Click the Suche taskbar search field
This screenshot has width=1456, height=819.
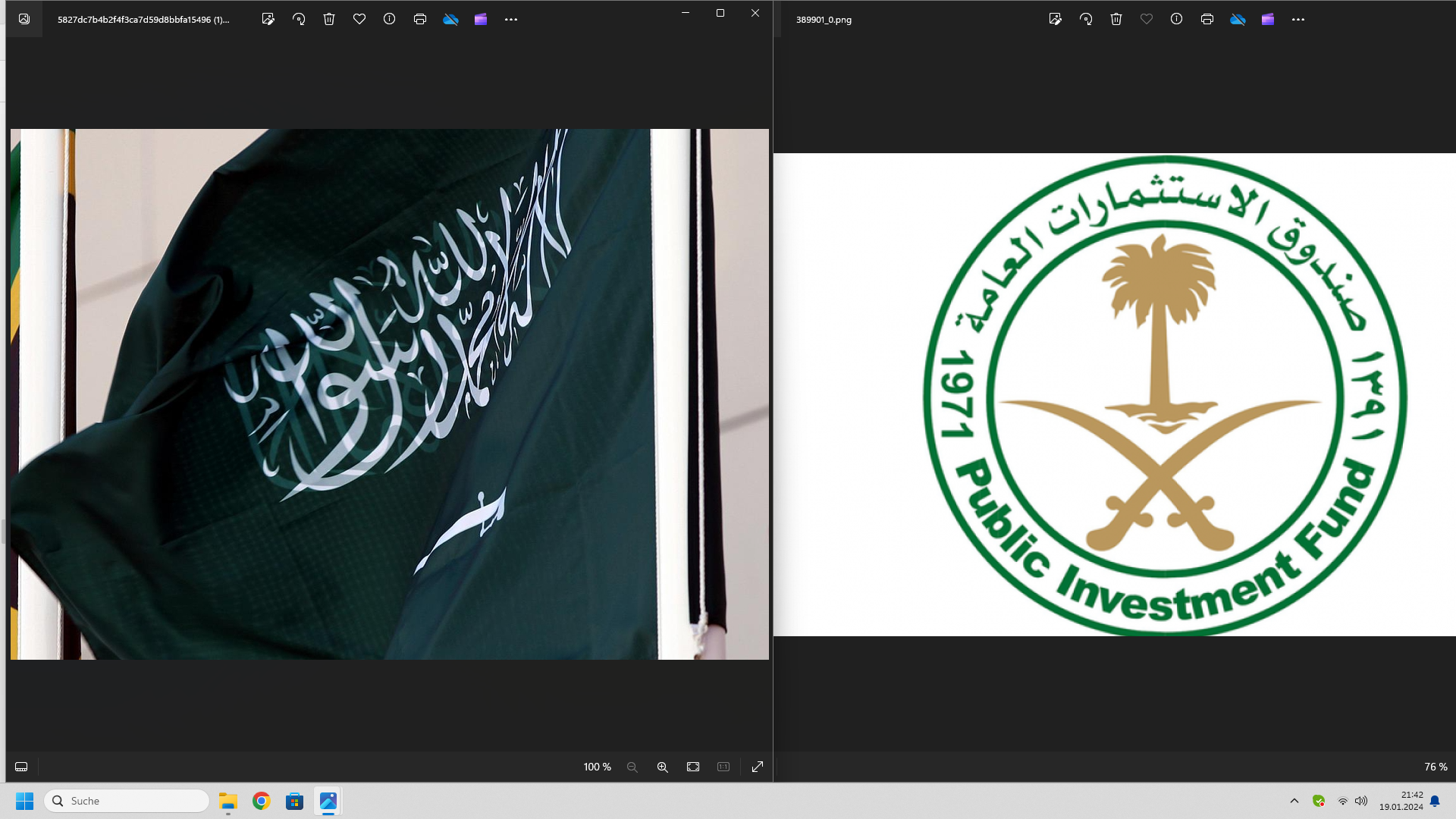[x=127, y=801]
